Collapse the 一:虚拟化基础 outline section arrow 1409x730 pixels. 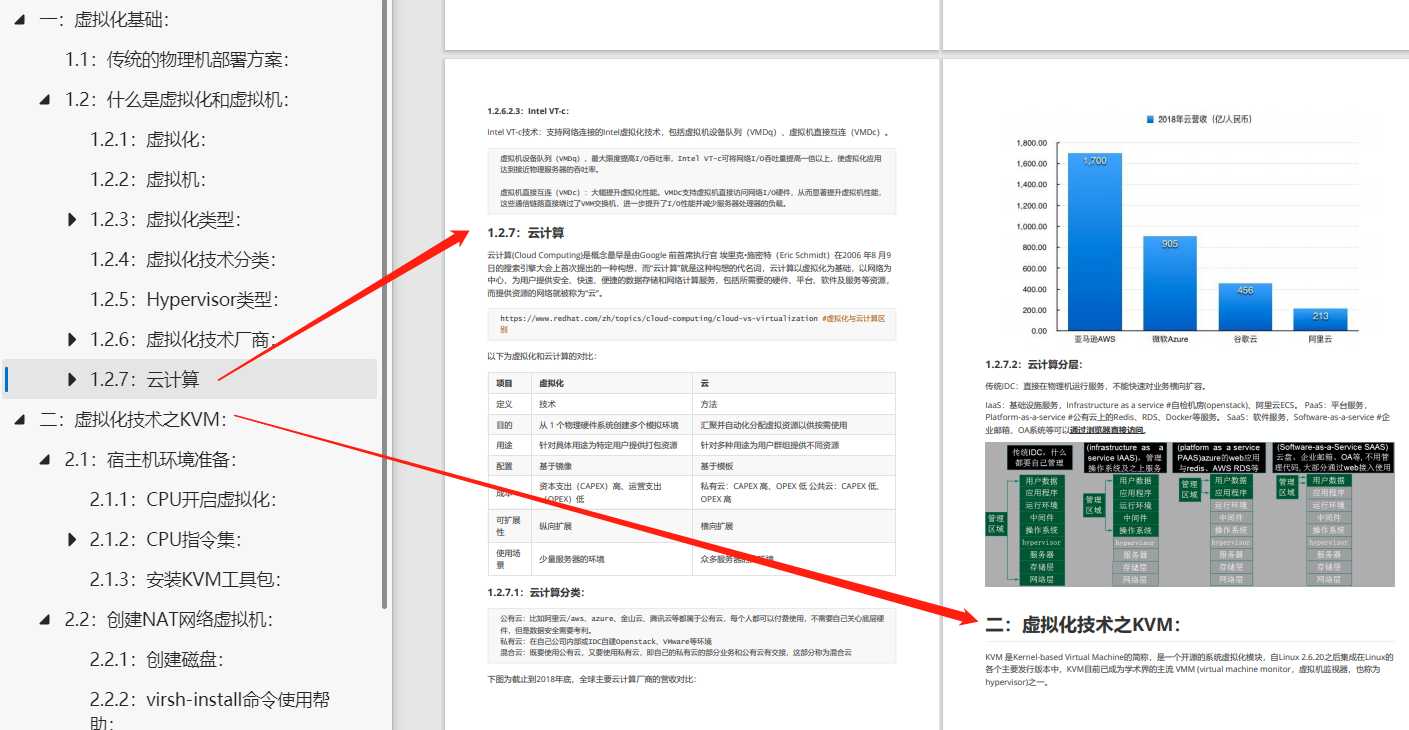pos(20,20)
